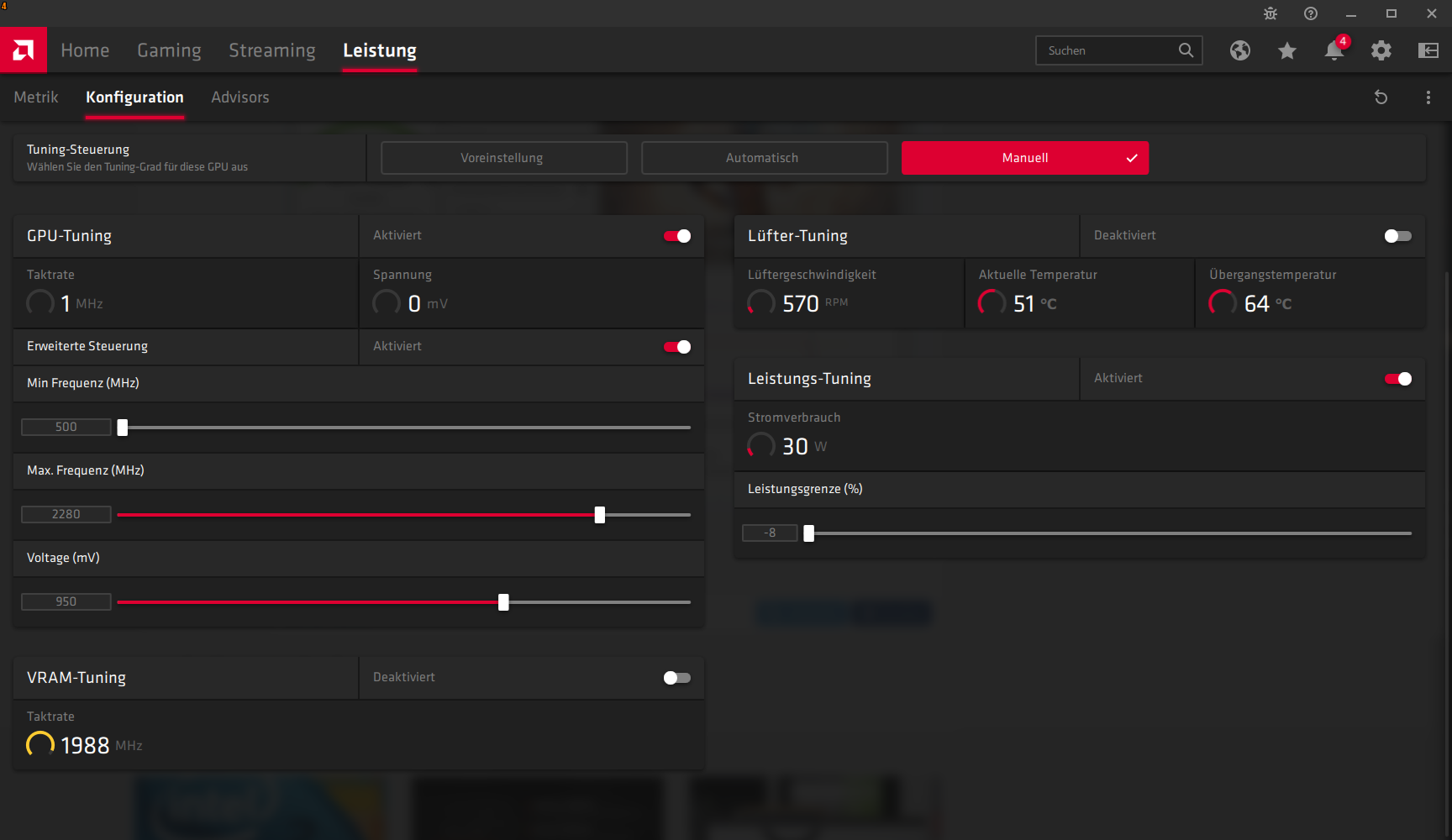
Task: Click the Aktuelle Temperatur 51 °C reading
Action: 1018,303
